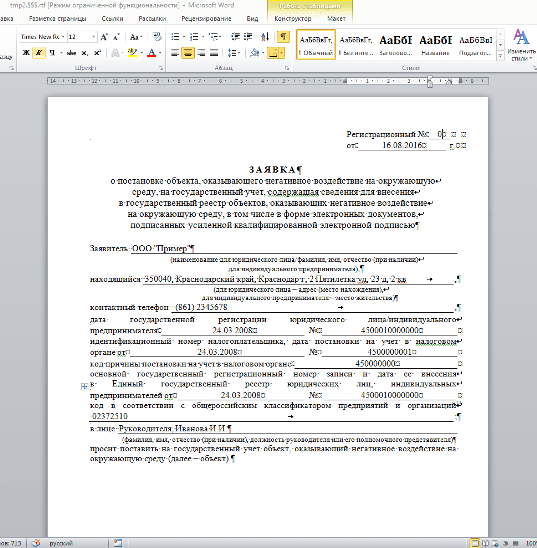Click the 16.08.2016 date cell

coord(402,145)
